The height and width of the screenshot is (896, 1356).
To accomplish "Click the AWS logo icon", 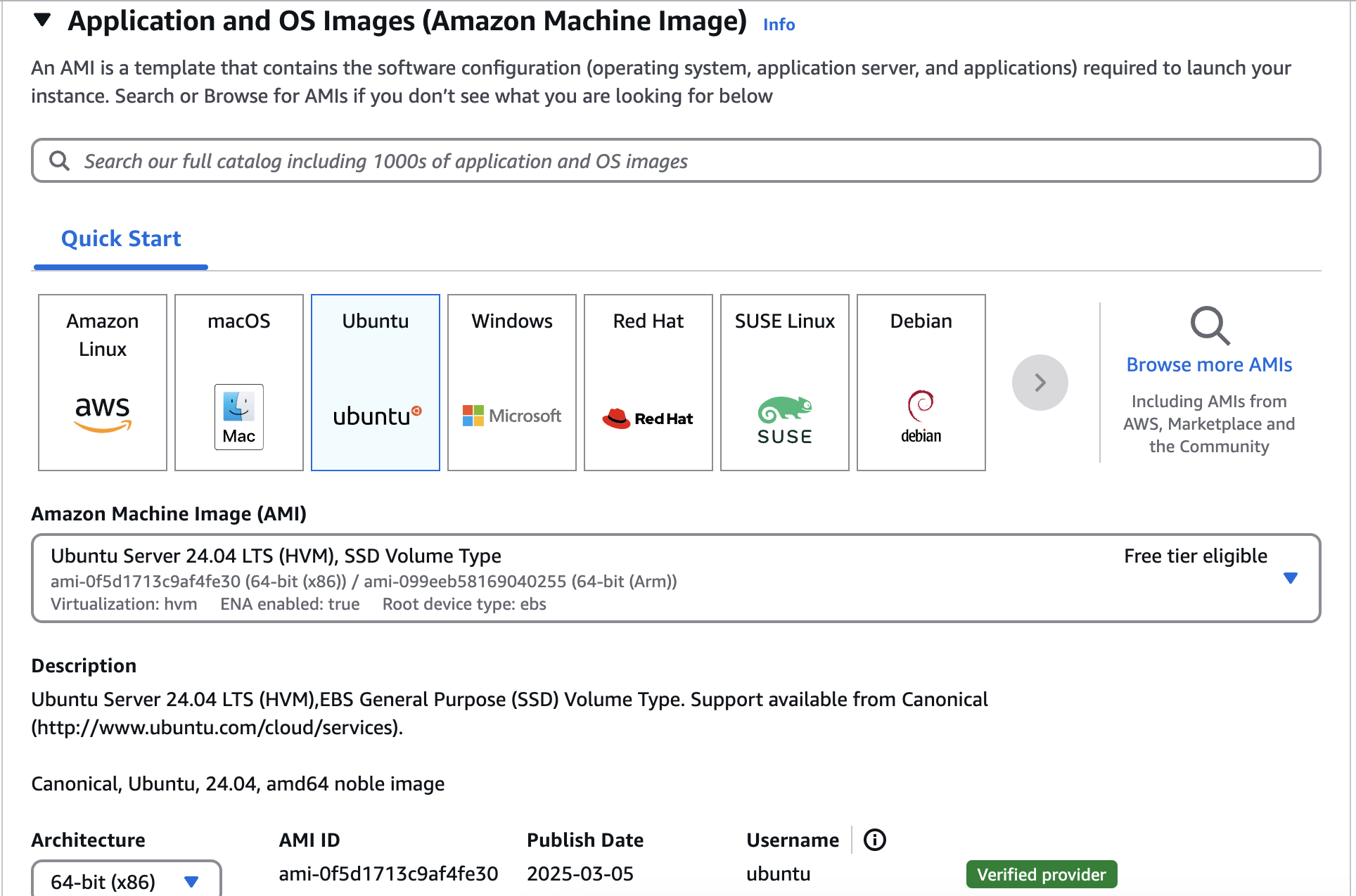I will [103, 414].
